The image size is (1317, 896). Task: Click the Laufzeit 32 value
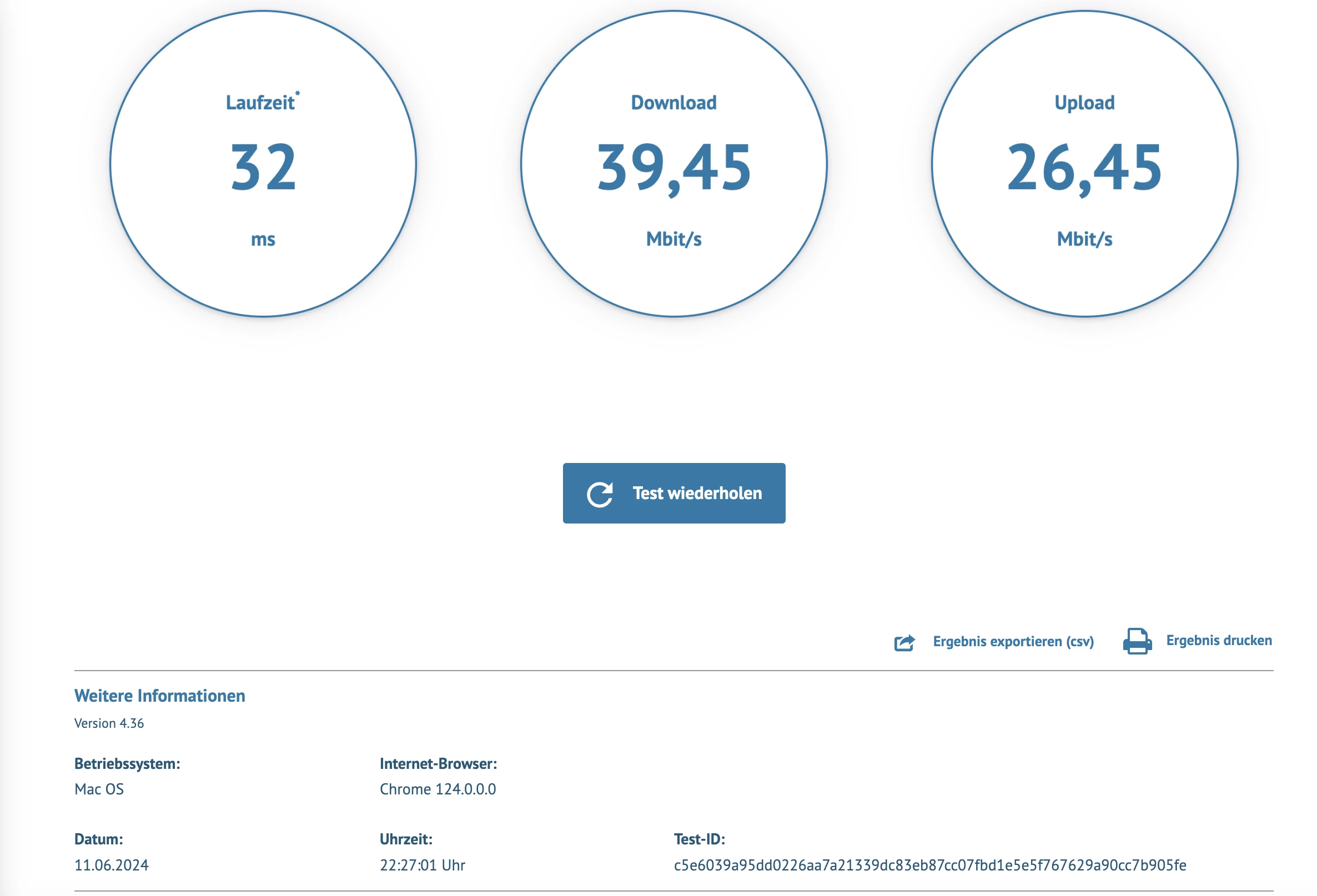coord(263,167)
